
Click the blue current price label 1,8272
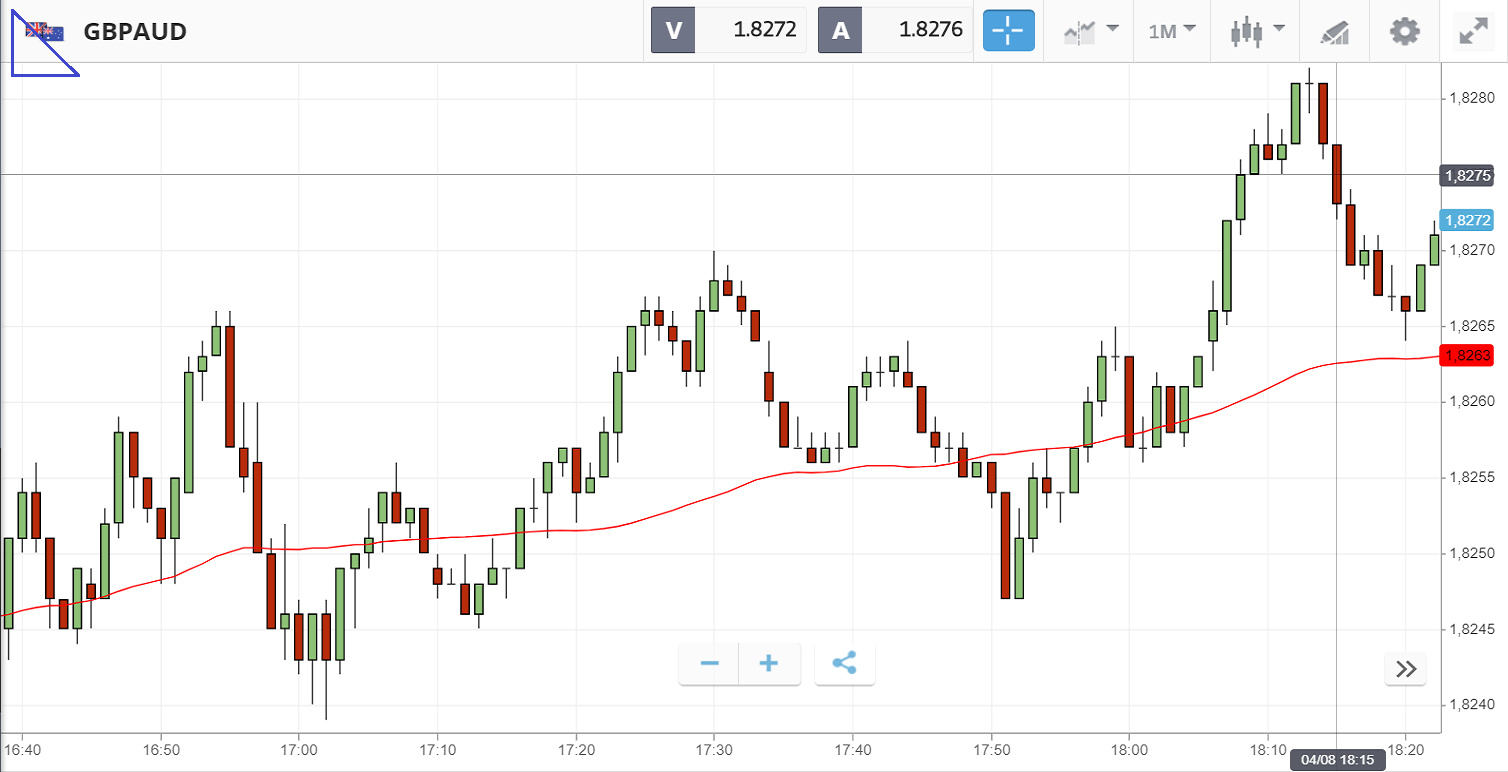coord(1466,220)
